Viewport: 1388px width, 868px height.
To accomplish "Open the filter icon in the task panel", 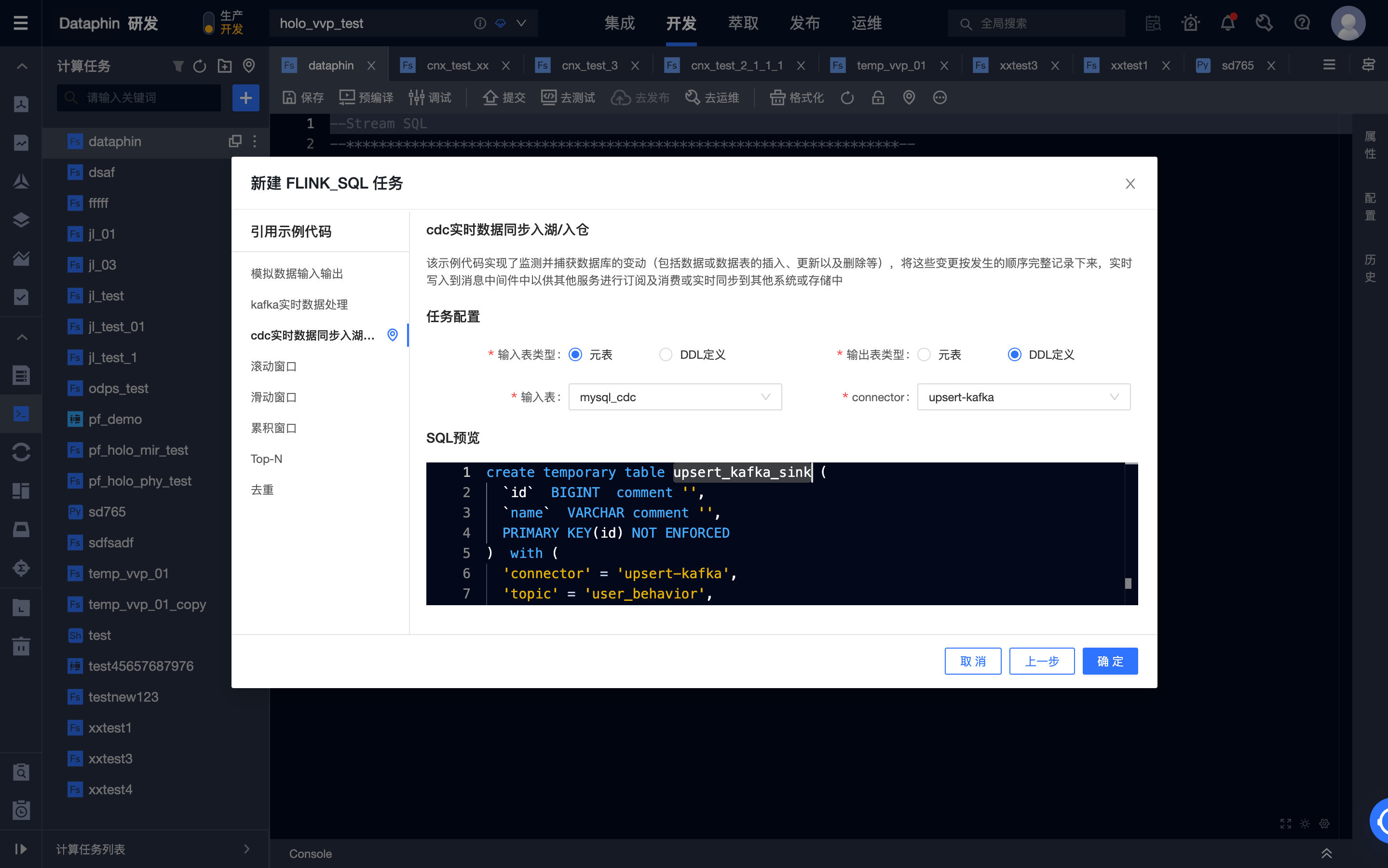I will [x=178, y=66].
